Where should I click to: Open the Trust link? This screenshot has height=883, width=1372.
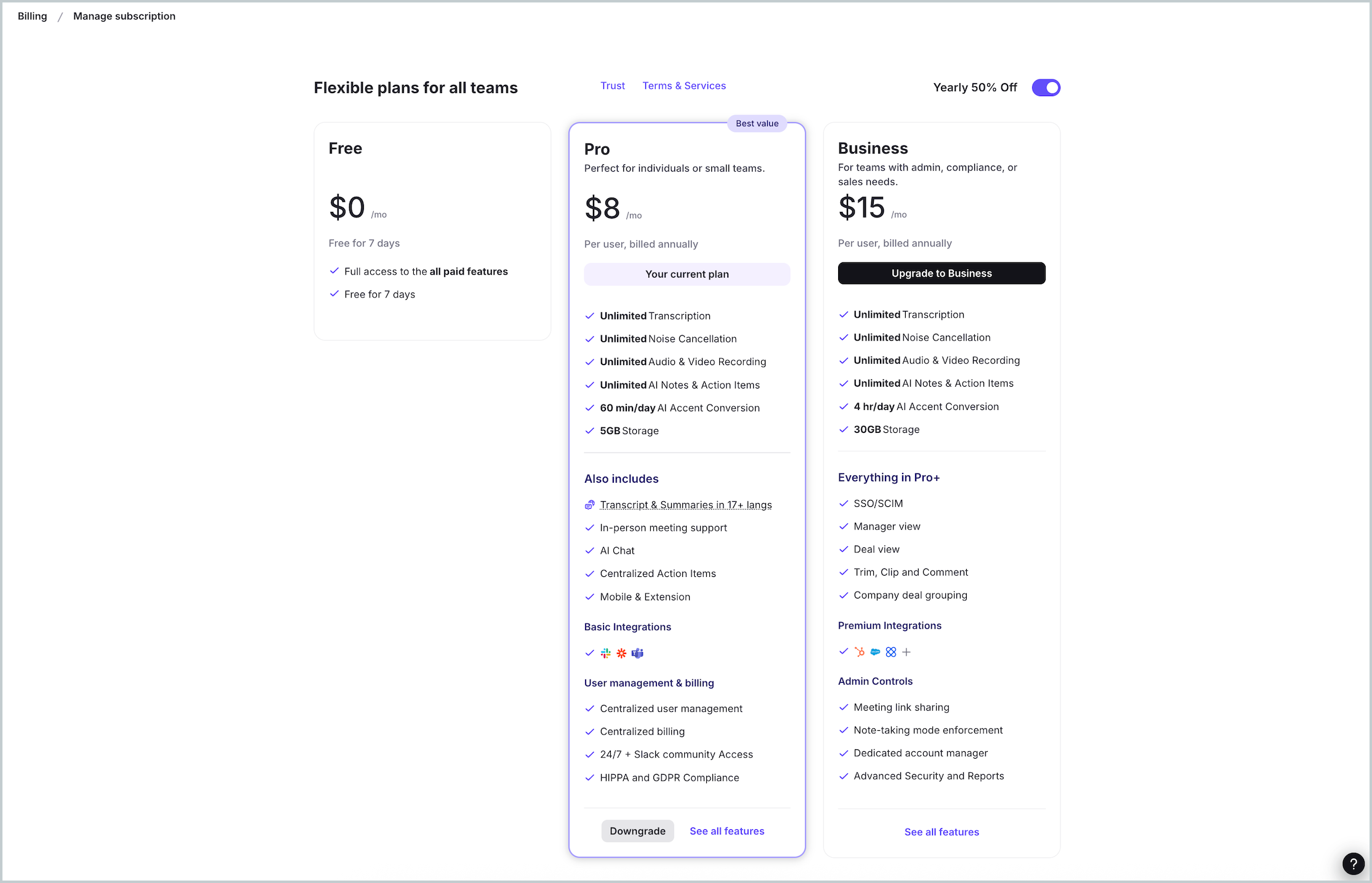(x=612, y=86)
